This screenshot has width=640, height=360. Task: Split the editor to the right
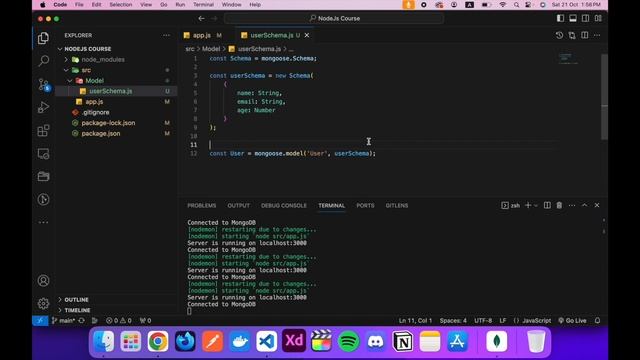584,36
